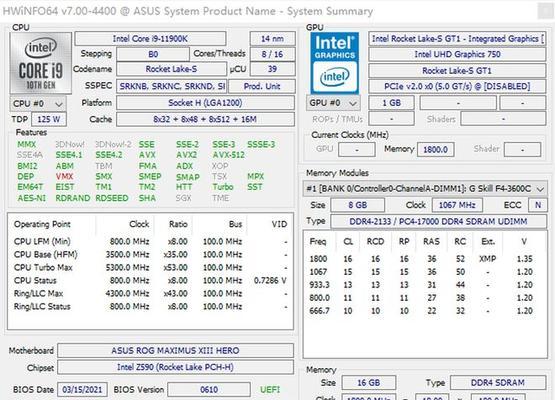The image size is (555, 400).
Task: Click the Intel Core i9-11900K name field
Action: 150,39
